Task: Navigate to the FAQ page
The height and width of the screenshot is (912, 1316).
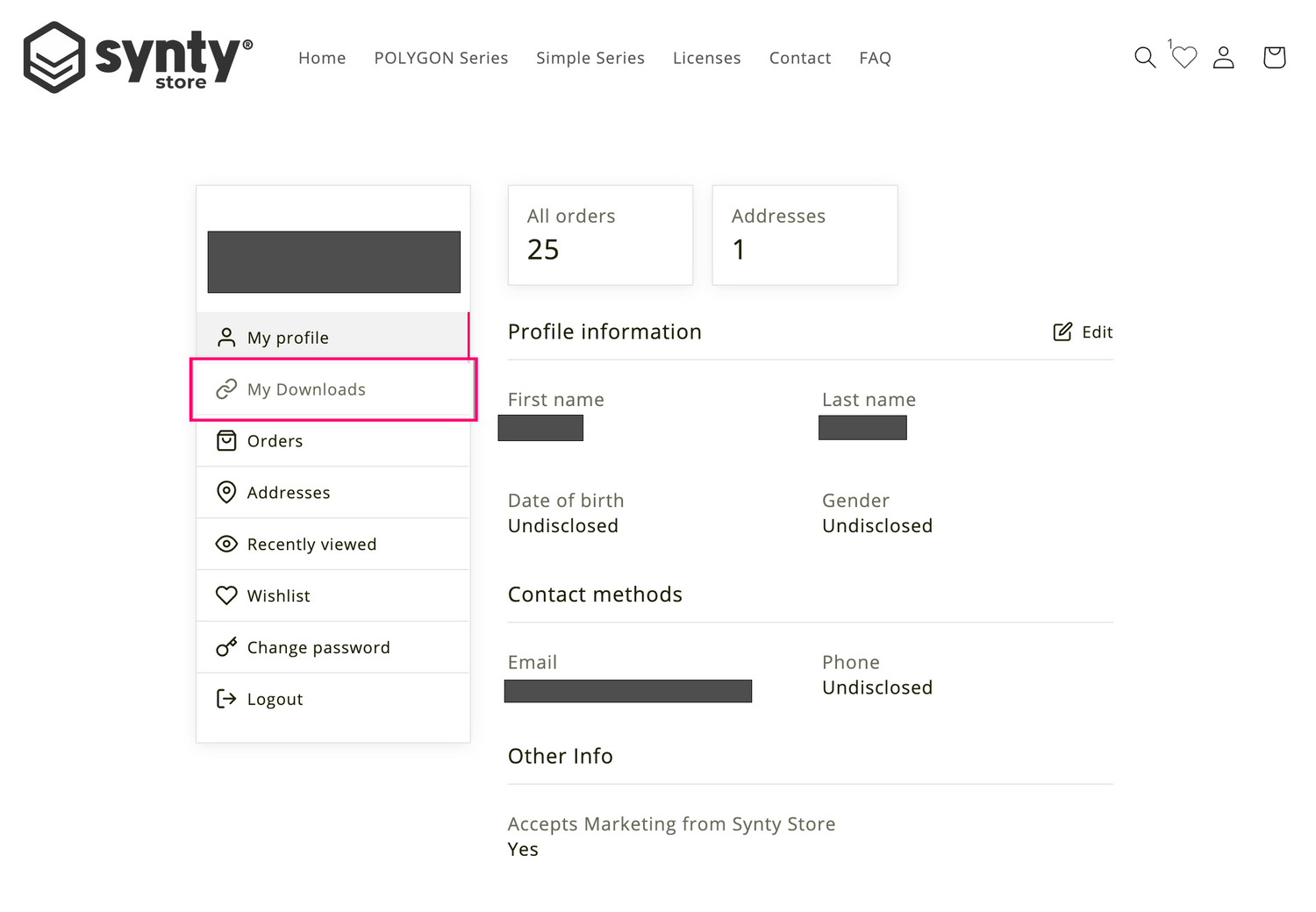Action: click(875, 58)
